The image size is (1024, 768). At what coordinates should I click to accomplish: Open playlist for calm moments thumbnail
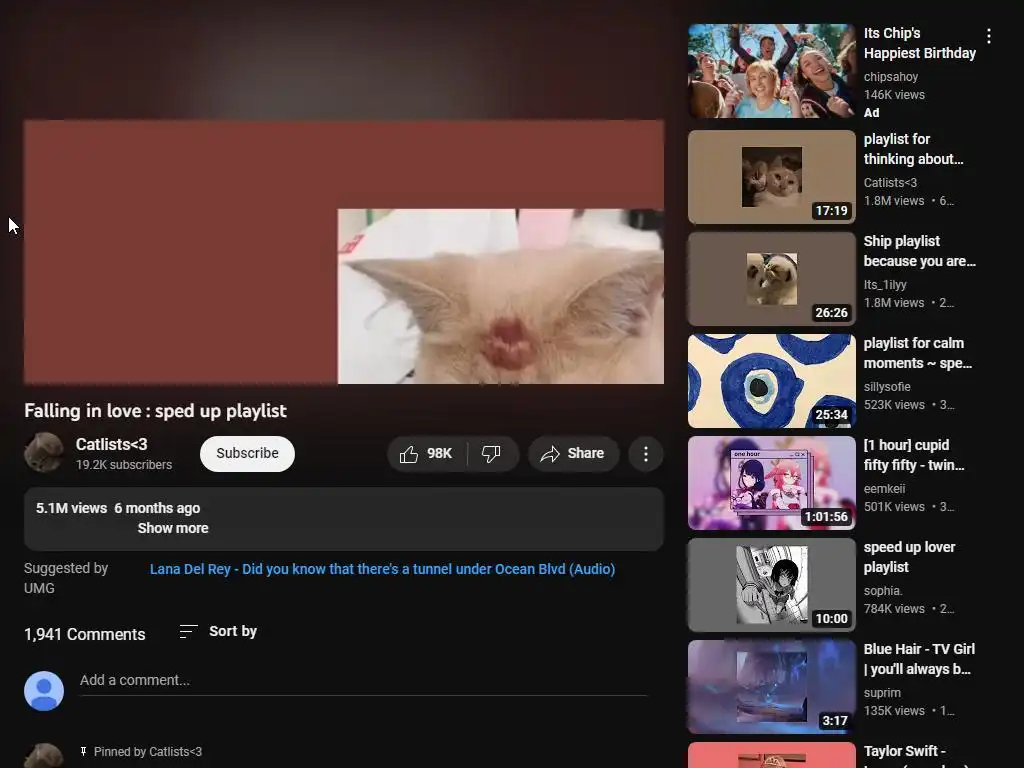point(771,381)
